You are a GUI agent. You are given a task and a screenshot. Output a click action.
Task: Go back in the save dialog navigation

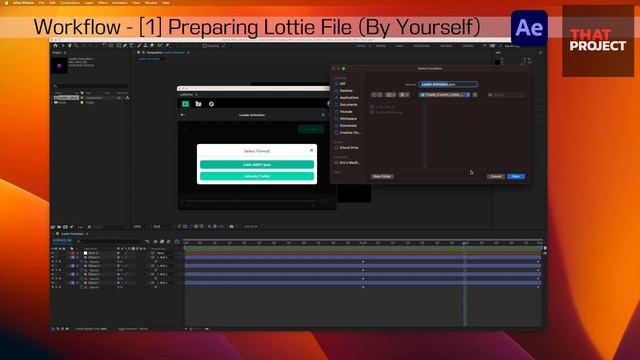tap(374, 95)
